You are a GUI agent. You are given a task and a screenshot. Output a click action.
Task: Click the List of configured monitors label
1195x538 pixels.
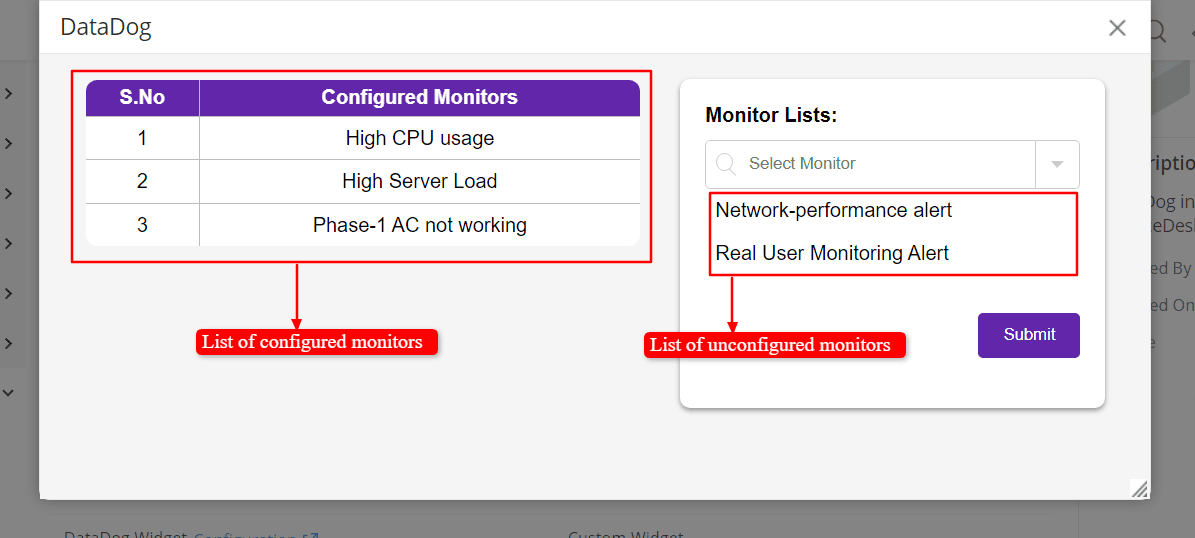313,342
